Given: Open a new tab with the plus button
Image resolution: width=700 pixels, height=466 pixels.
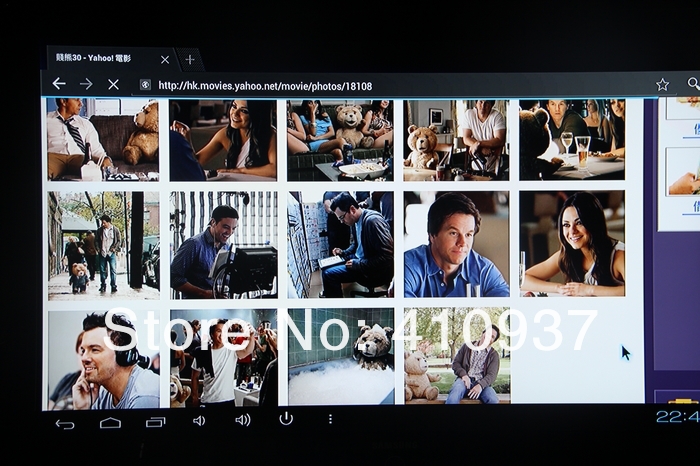Looking at the screenshot, I should [190, 59].
